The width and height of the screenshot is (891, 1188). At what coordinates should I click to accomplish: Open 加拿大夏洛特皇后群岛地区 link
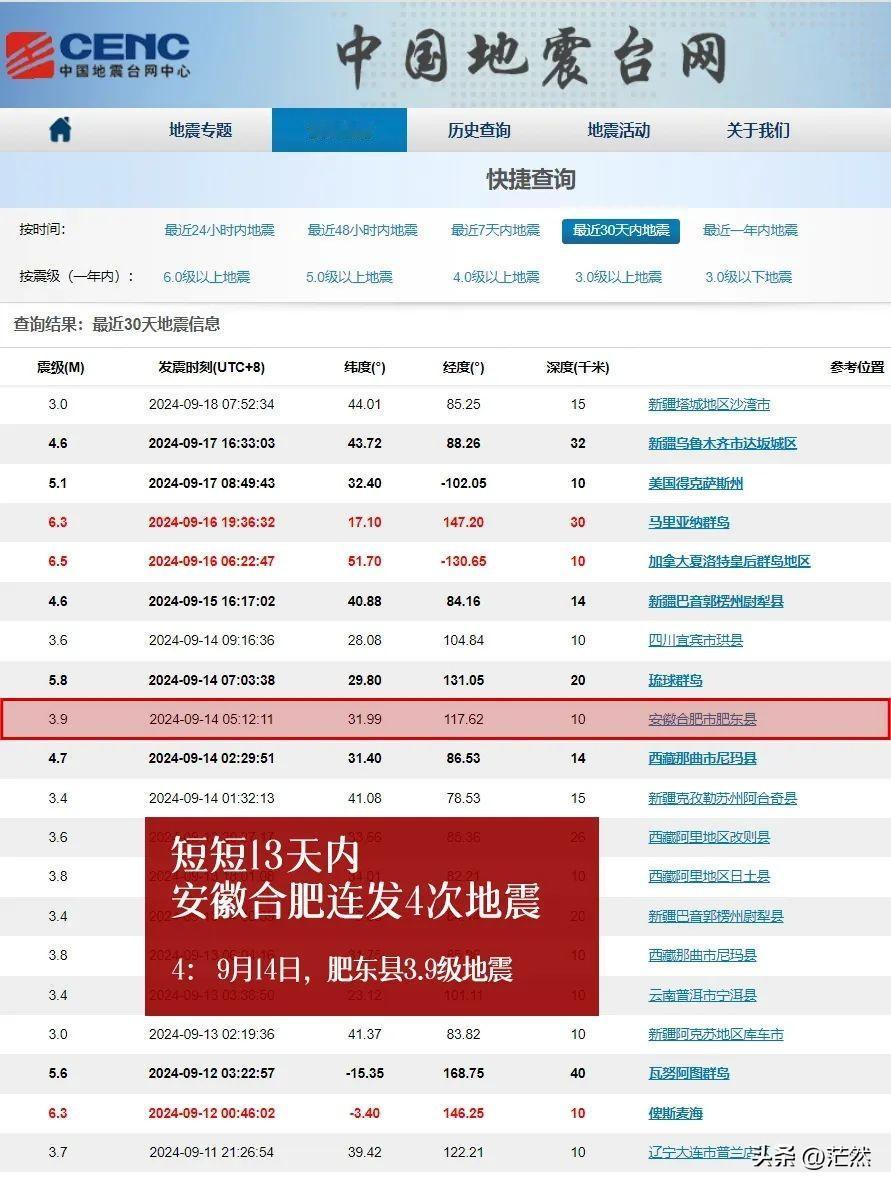click(x=729, y=561)
